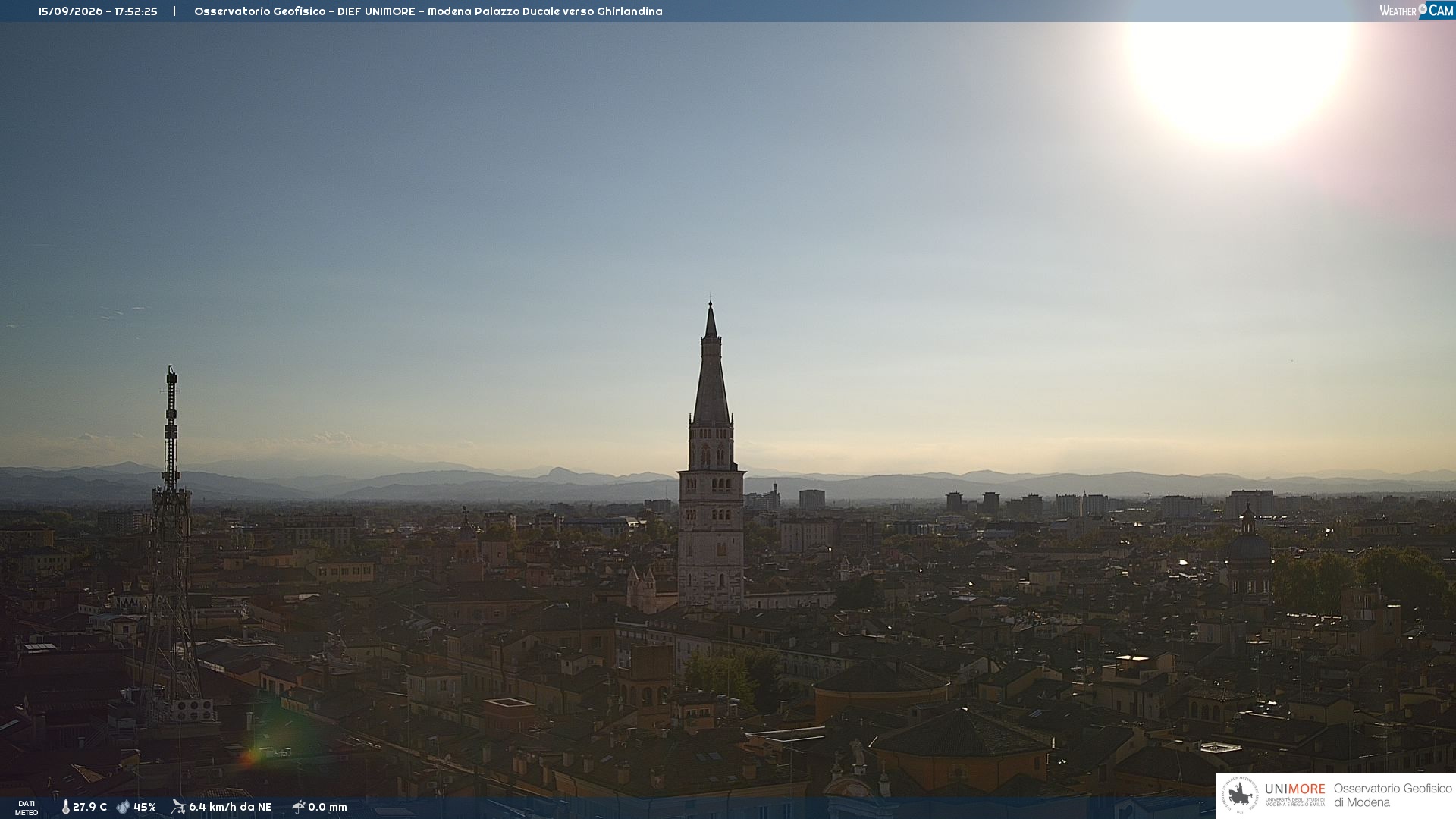
Task: Click the 6.4 km/h da NE wind reading
Action: point(231,807)
